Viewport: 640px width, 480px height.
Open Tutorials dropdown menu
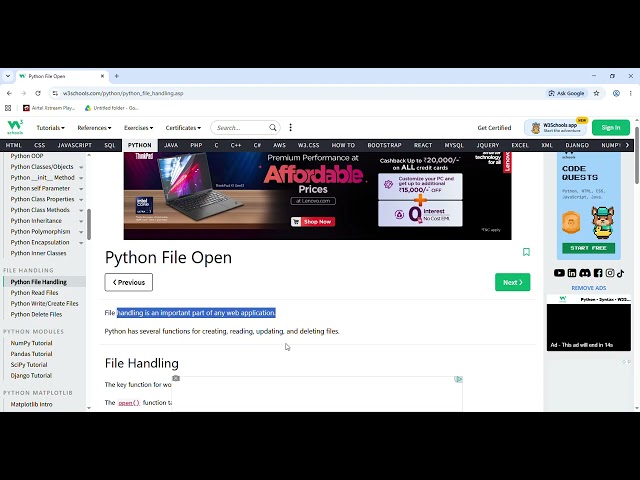(x=51, y=128)
